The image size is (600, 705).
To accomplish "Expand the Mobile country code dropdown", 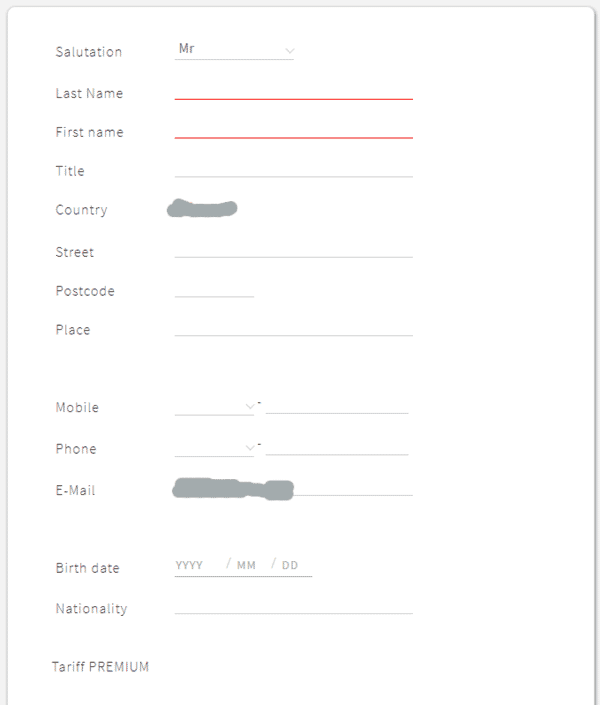I will pos(215,406).
